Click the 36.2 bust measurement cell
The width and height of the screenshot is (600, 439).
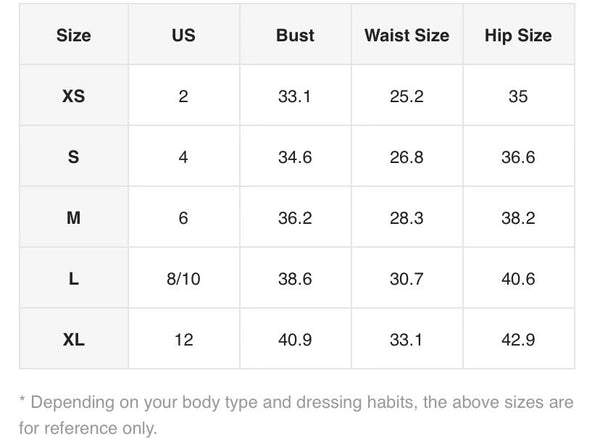click(x=295, y=218)
